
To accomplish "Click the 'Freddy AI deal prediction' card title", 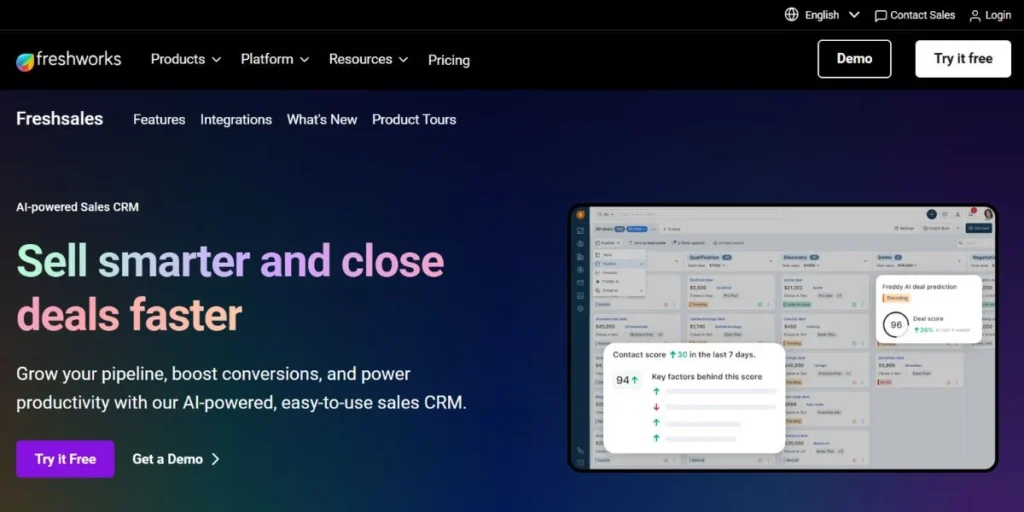I will tap(920, 287).
